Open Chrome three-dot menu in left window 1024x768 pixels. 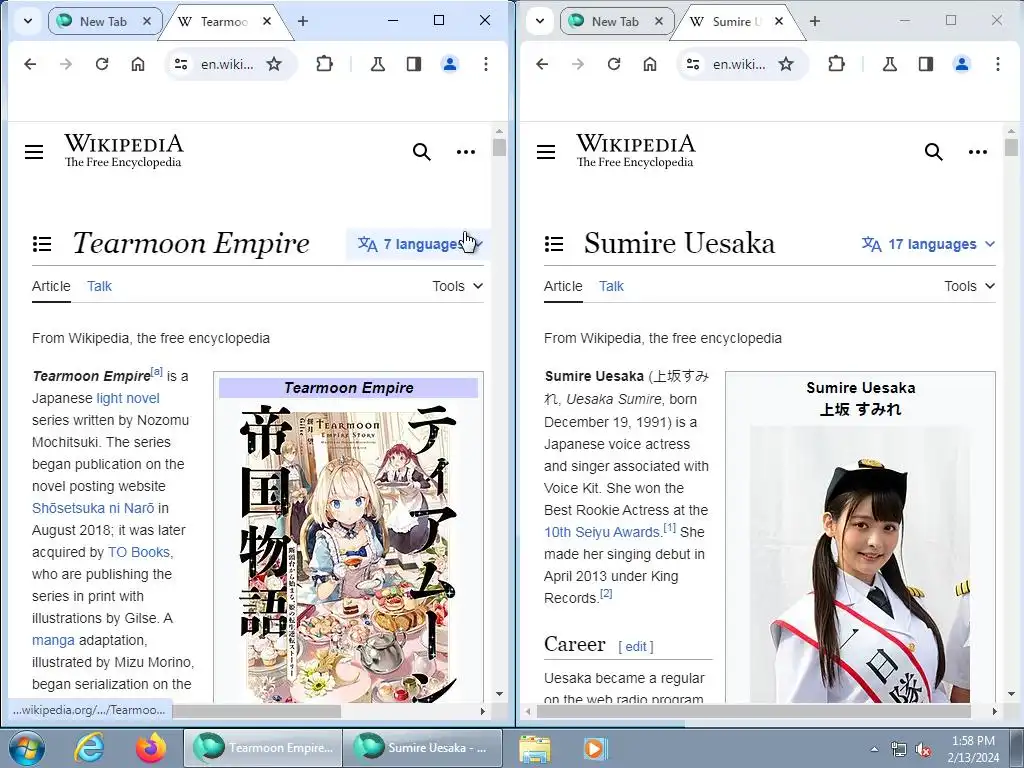486,64
